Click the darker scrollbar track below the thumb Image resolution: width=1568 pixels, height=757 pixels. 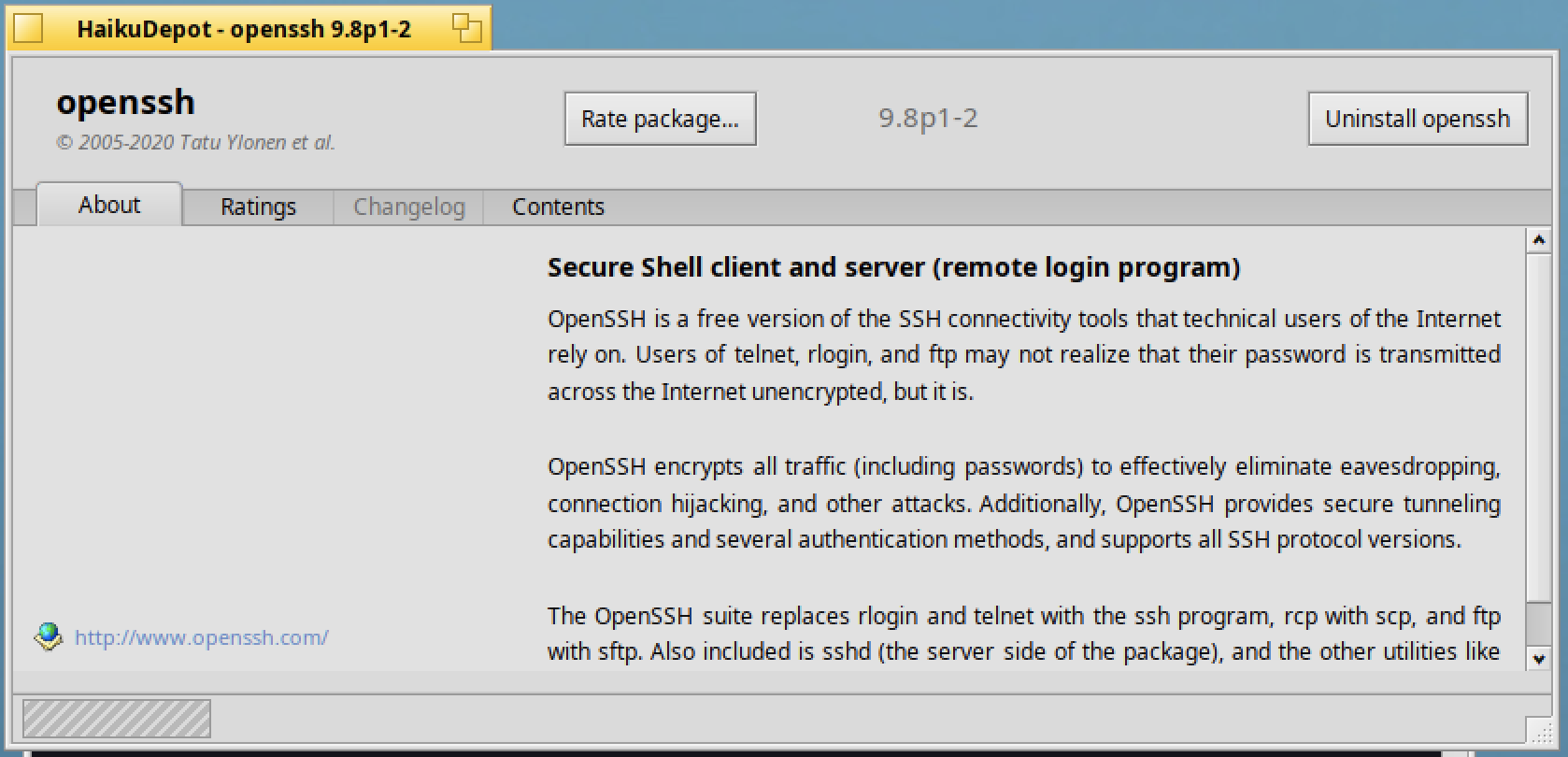click(1538, 623)
